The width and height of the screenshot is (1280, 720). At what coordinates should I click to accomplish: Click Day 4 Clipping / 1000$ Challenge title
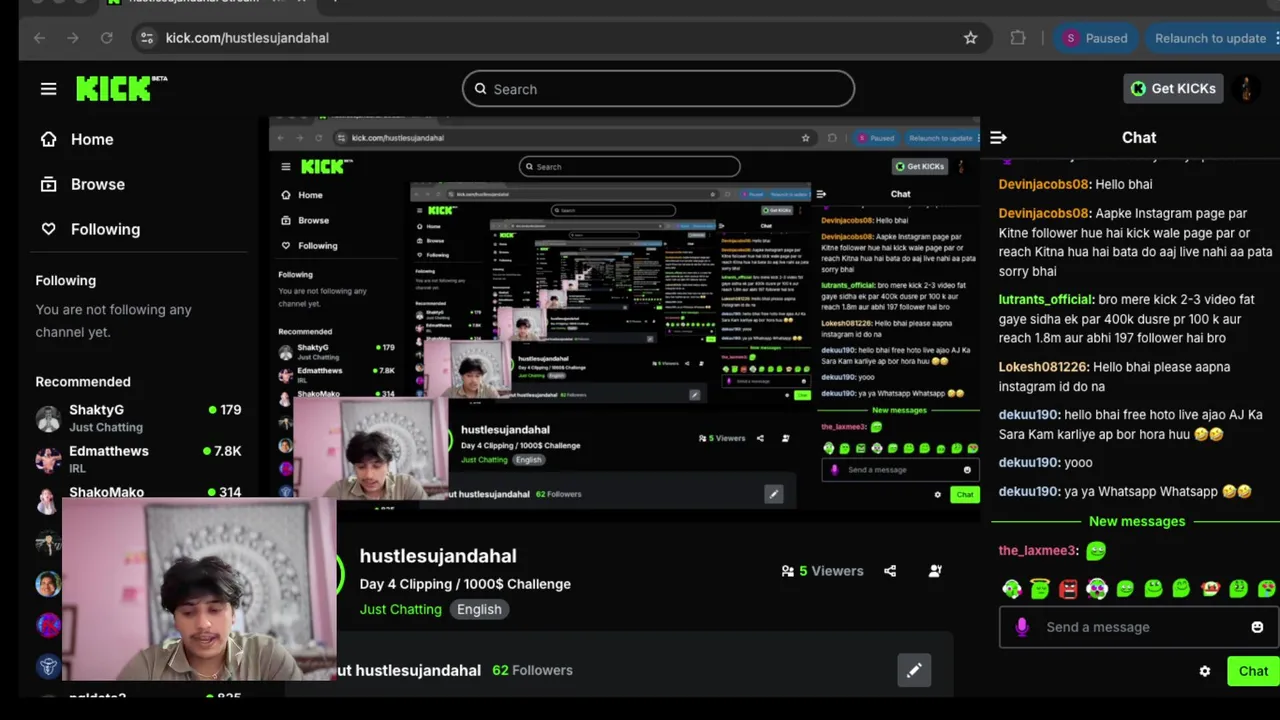[465, 584]
